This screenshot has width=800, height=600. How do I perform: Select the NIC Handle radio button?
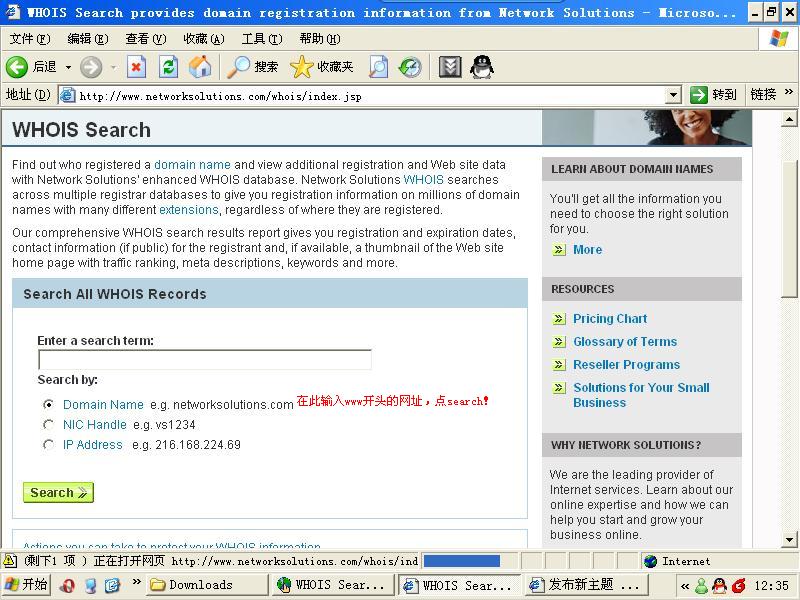click(48, 424)
